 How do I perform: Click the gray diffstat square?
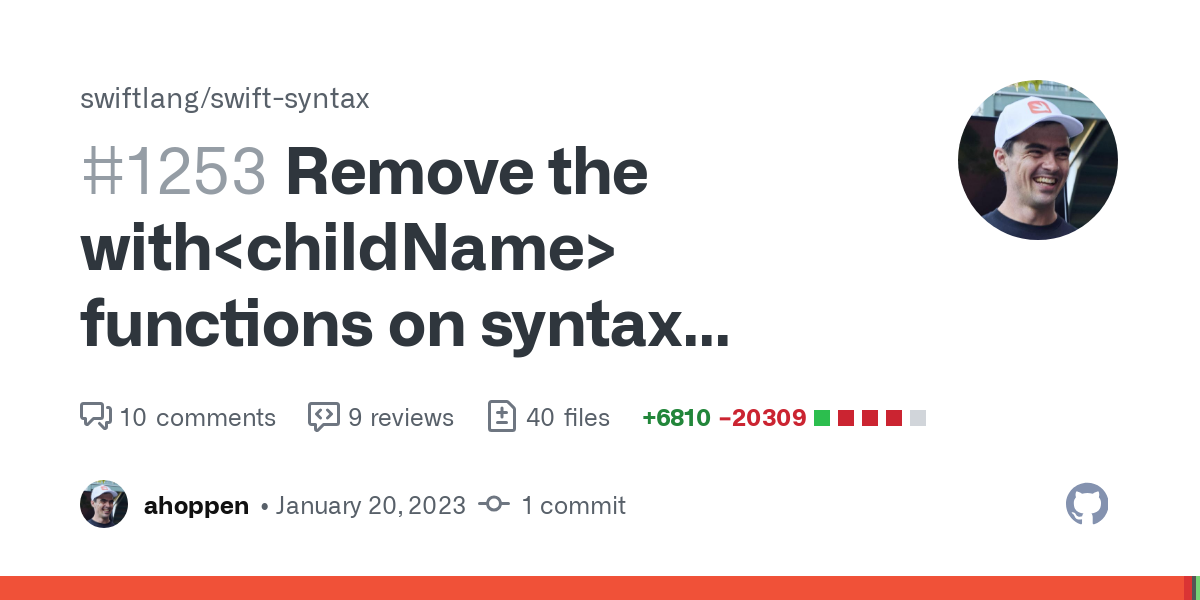918,418
